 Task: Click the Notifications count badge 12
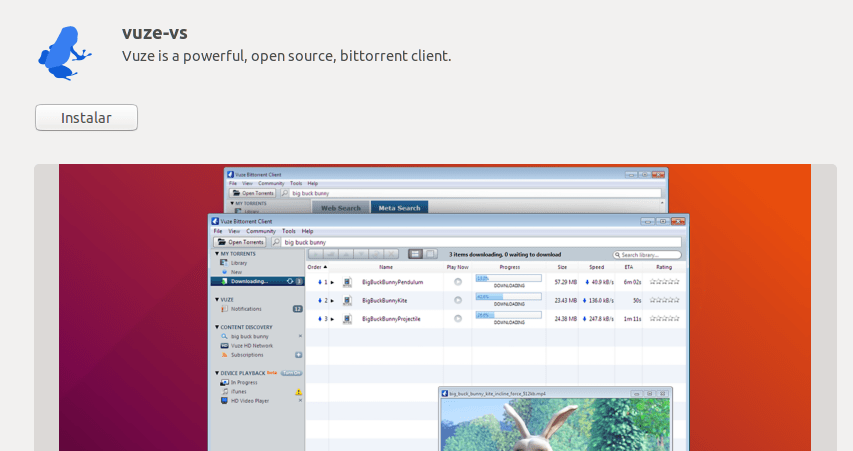pos(298,309)
